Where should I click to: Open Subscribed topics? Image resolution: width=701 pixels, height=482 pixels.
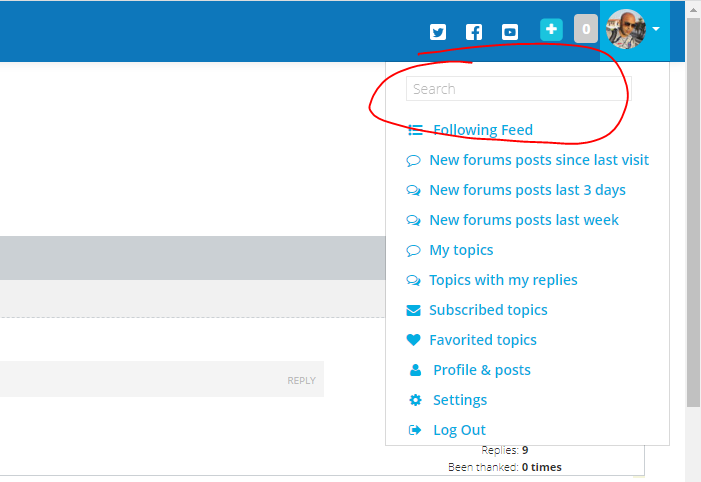(x=488, y=310)
